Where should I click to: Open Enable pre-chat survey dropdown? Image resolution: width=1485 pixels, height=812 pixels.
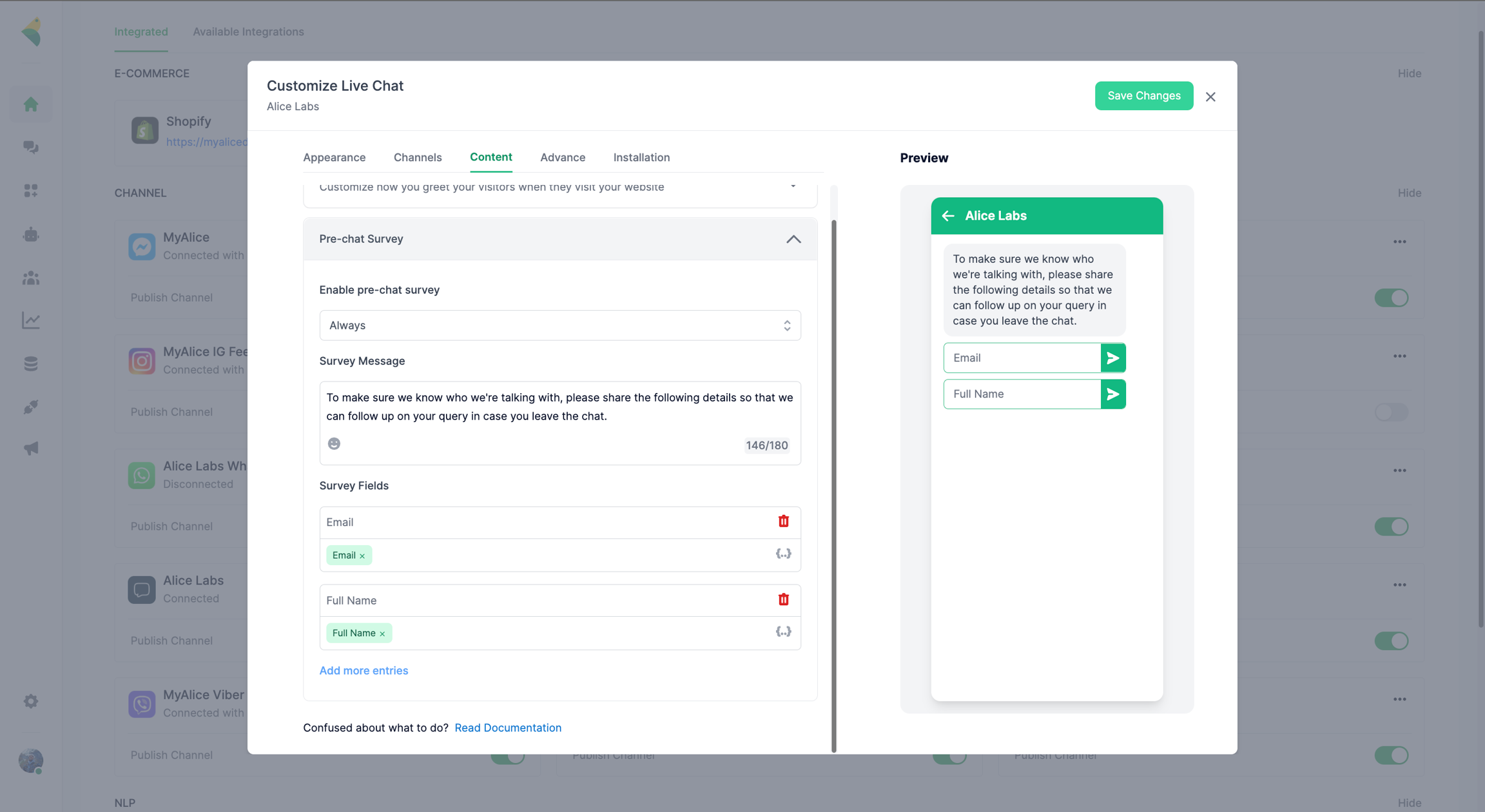coord(559,325)
